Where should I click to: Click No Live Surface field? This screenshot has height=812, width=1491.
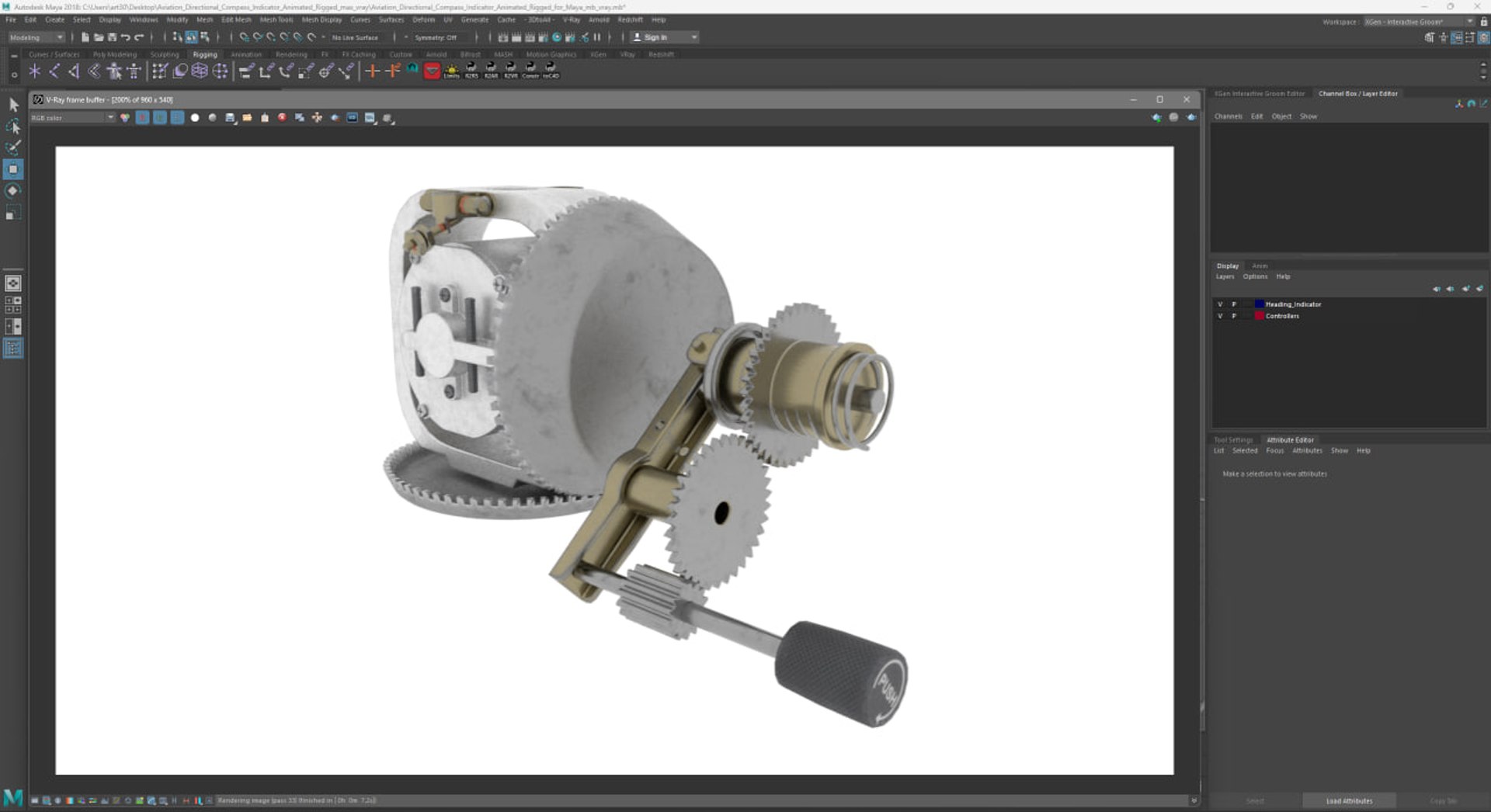[355, 37]
